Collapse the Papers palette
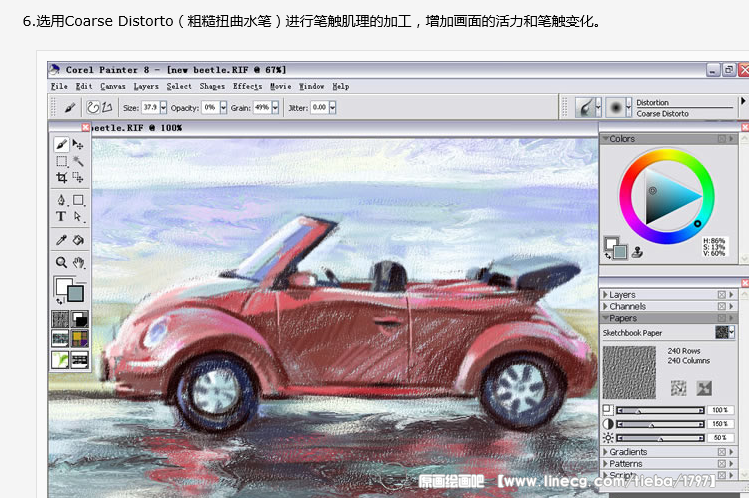The image size is (749, 498). tap(605, 318)
